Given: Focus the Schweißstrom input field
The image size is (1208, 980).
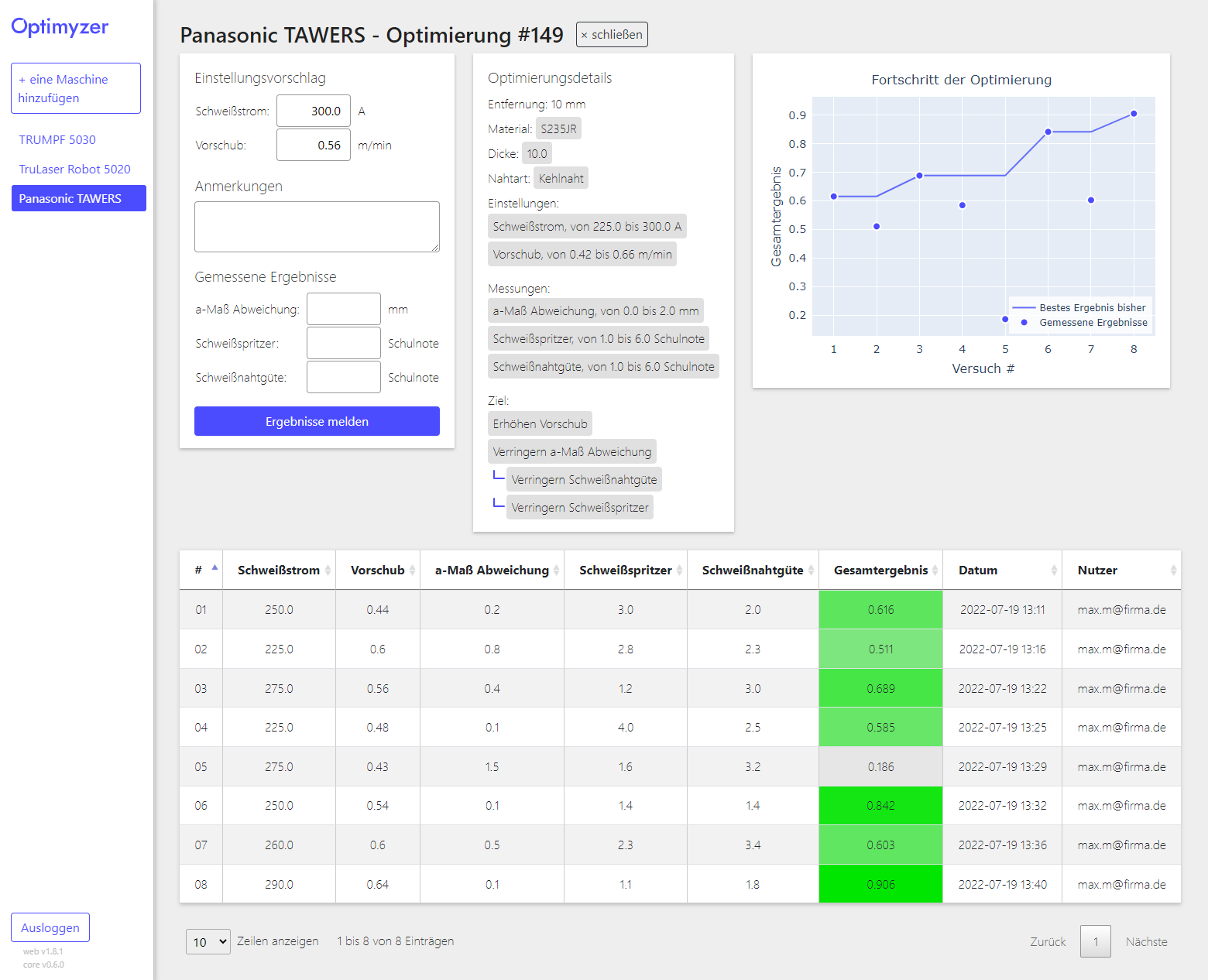Looking at the screenshot, I should [314, 111].
